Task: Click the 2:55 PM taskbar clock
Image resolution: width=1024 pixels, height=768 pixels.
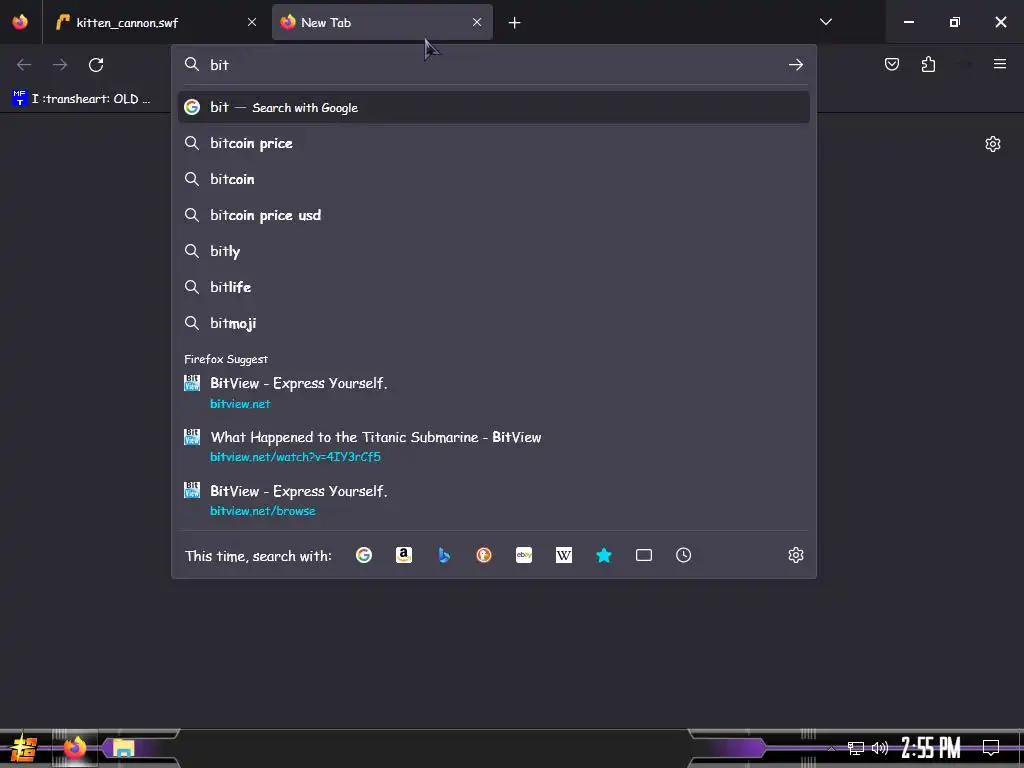Action: point(931,748)
